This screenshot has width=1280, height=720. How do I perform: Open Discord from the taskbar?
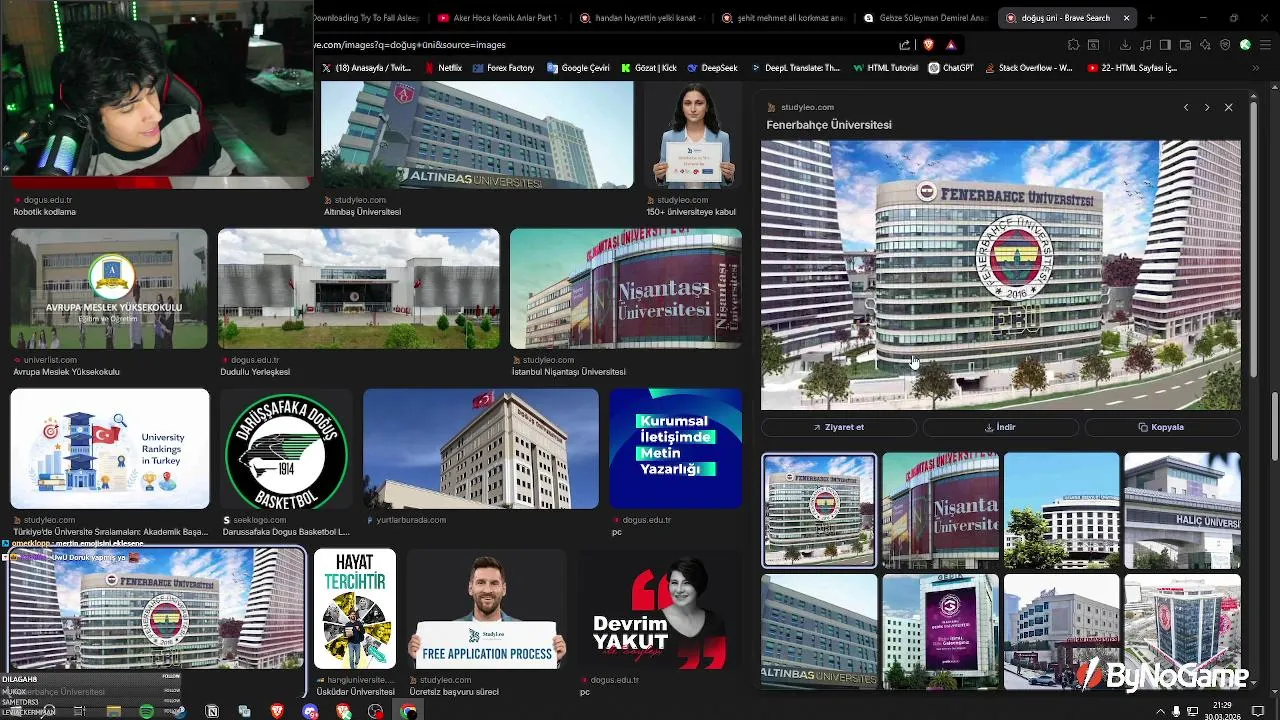pos(310,711)
